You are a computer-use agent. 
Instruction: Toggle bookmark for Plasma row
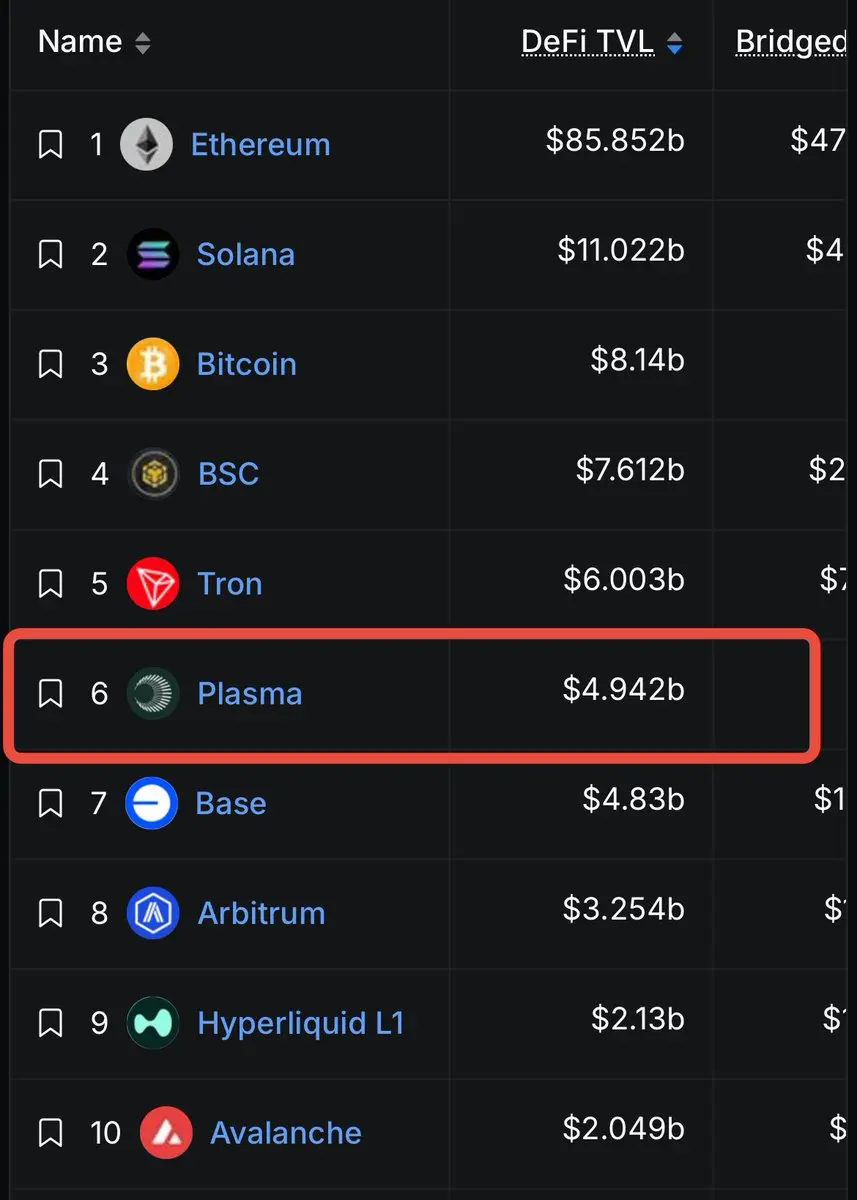tap(50, 693)
